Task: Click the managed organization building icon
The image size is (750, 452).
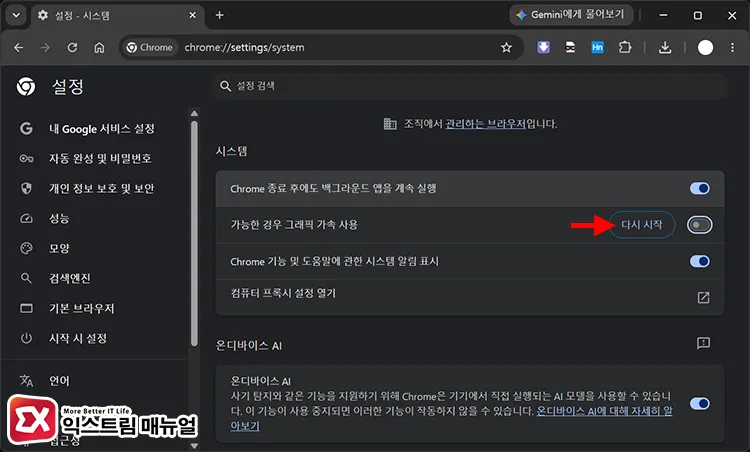Action: 390,124
